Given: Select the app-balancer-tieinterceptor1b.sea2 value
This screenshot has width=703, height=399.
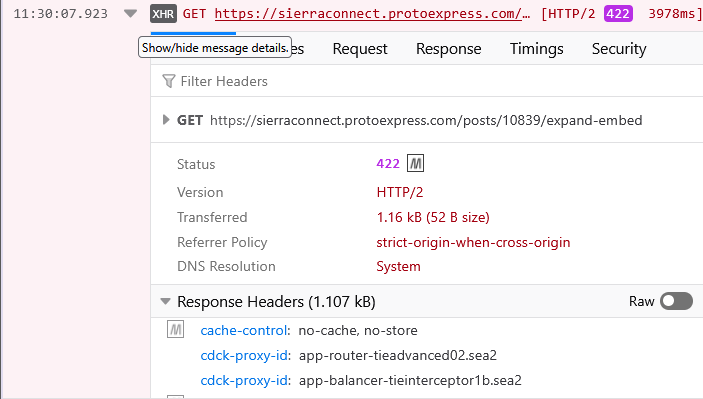Looking at the screenshot, I should click(410, 381).
